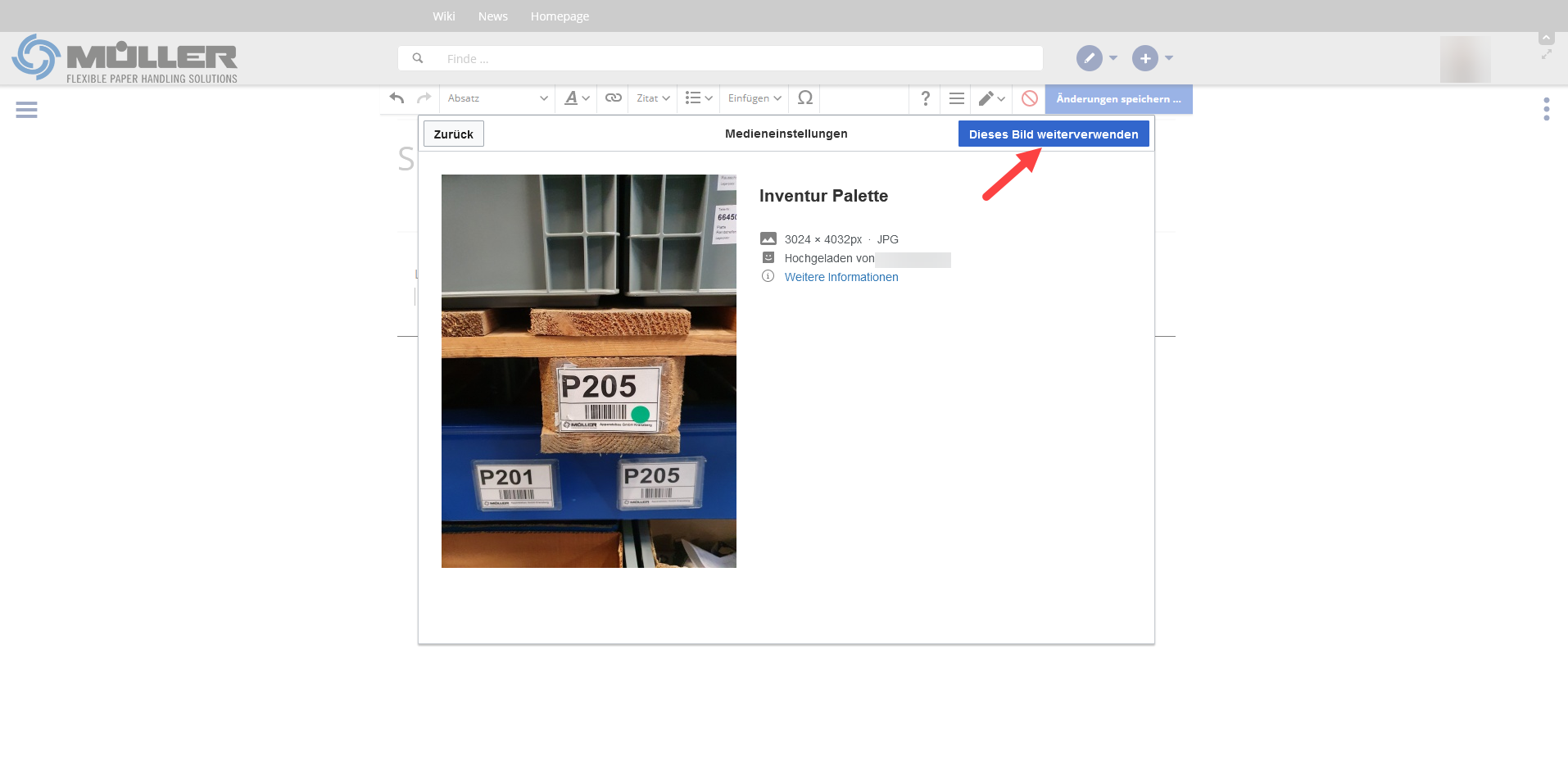Click the undo arrow in editor toolbar
Screen dimensions: 1568x758
(x=397, y=98)
